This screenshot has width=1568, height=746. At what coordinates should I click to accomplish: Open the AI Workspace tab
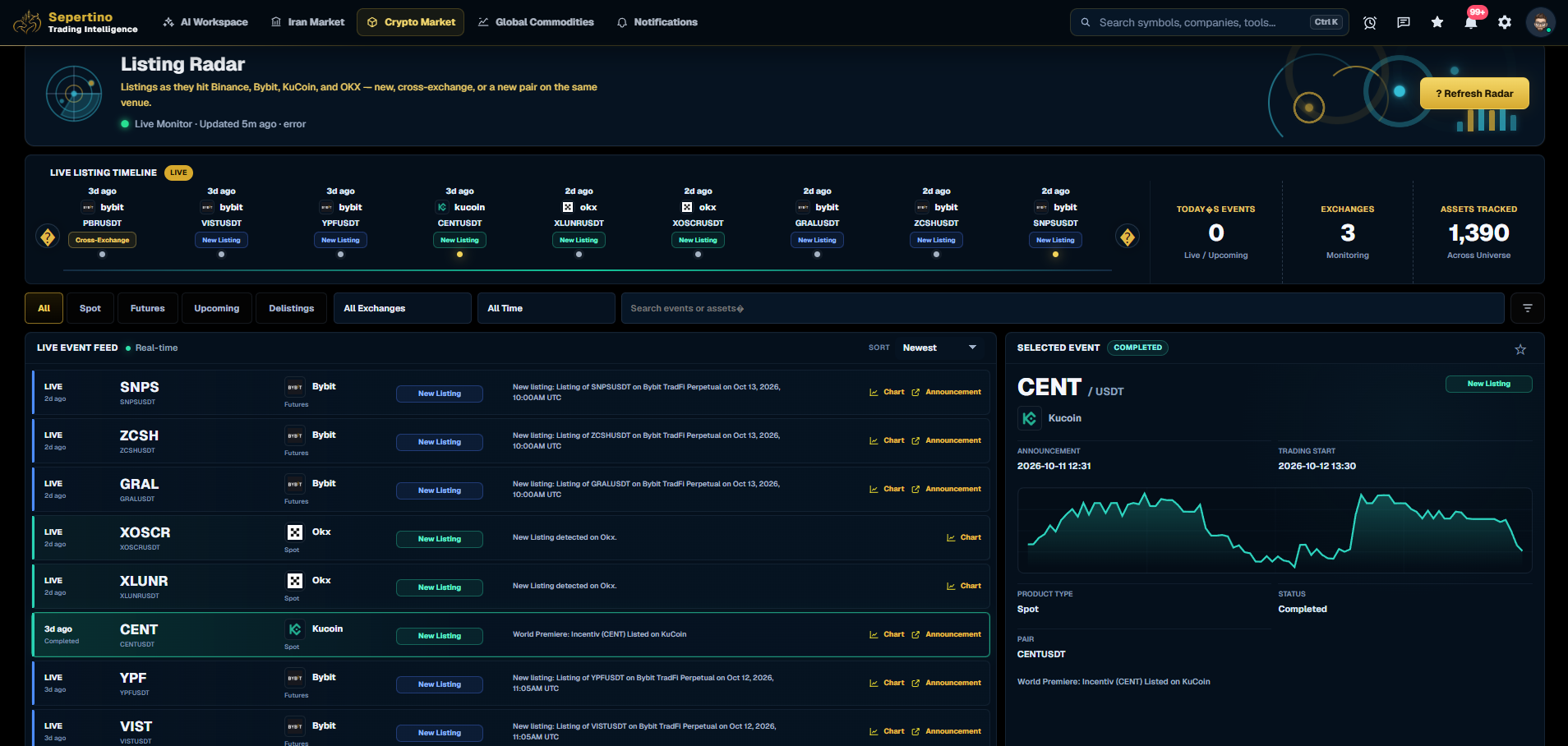click(x=205, y=22)
